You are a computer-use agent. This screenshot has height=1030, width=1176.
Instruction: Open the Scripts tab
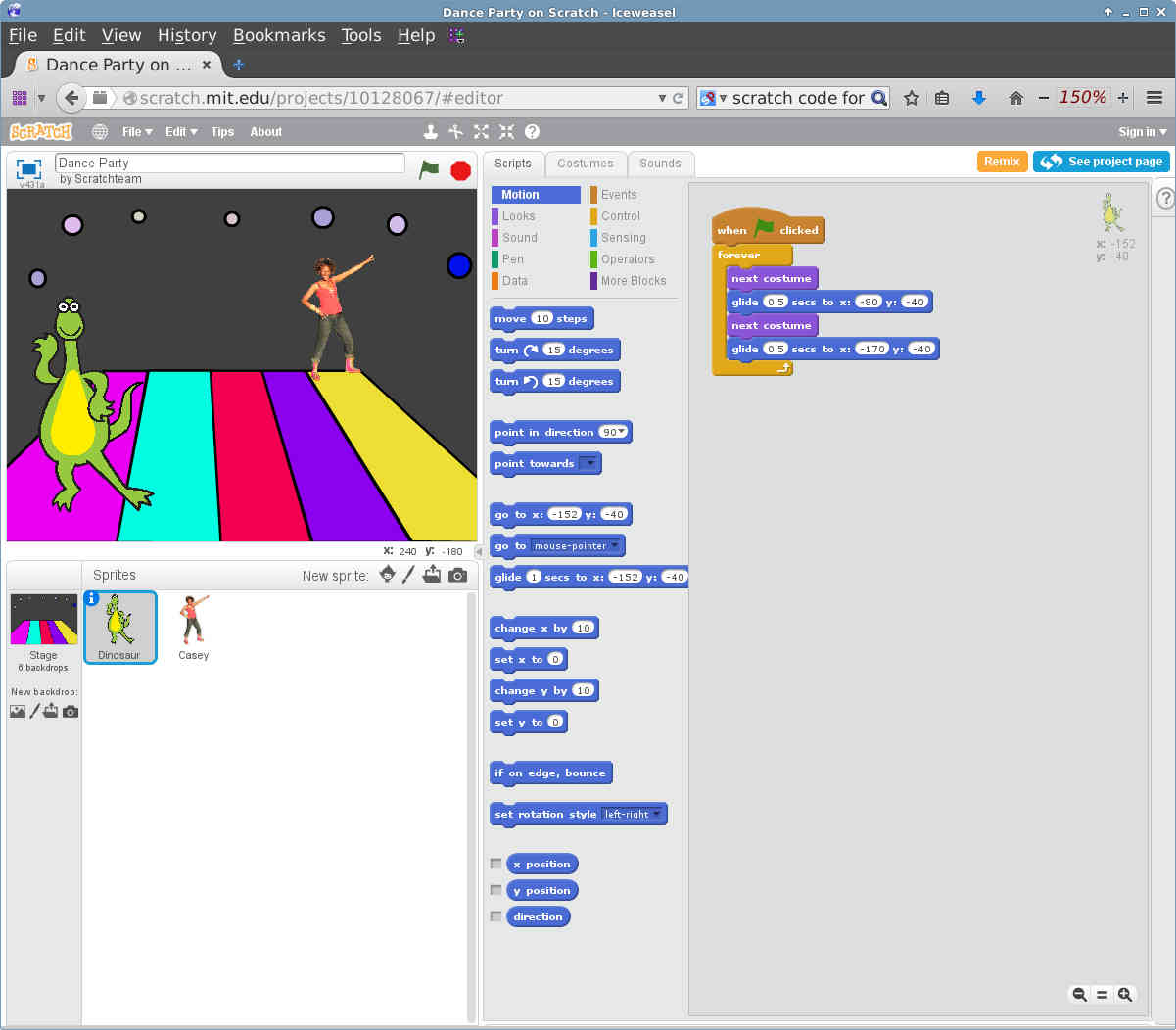tap(513, 164)
